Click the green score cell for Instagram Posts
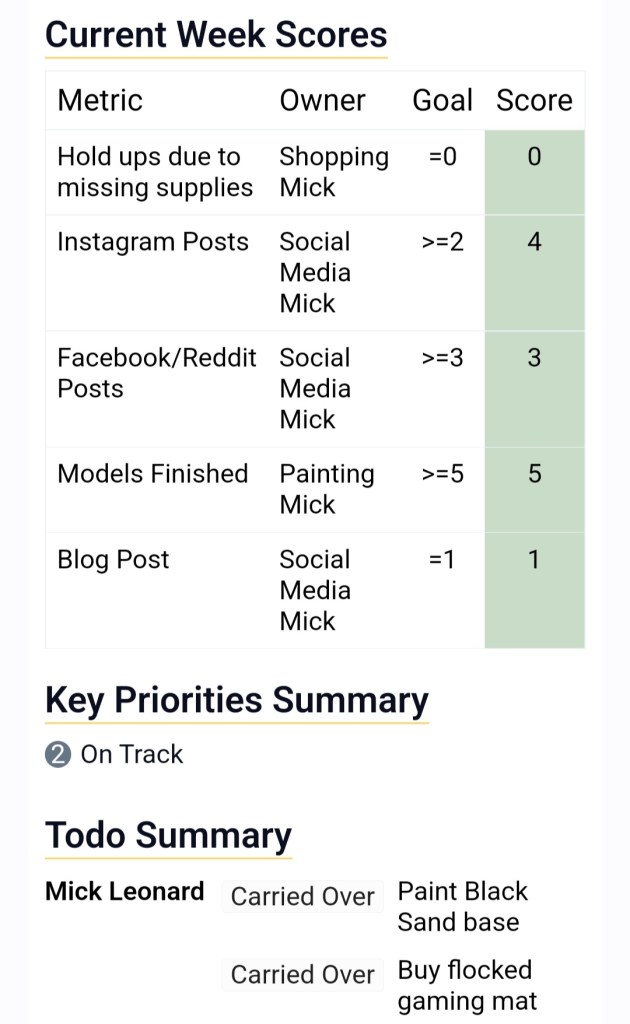This screenshot has width=630, height=1024. tap(534, 272)
